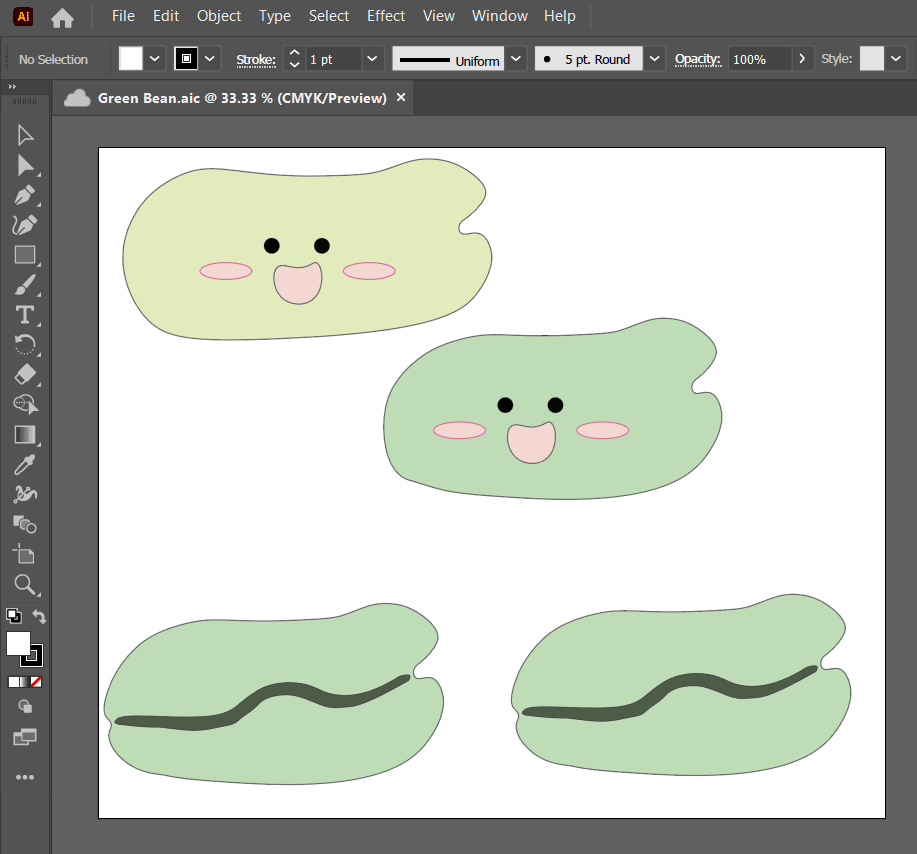Click the white Fill box in toolbar
The image size is (917, 854).
click(18, 643)
